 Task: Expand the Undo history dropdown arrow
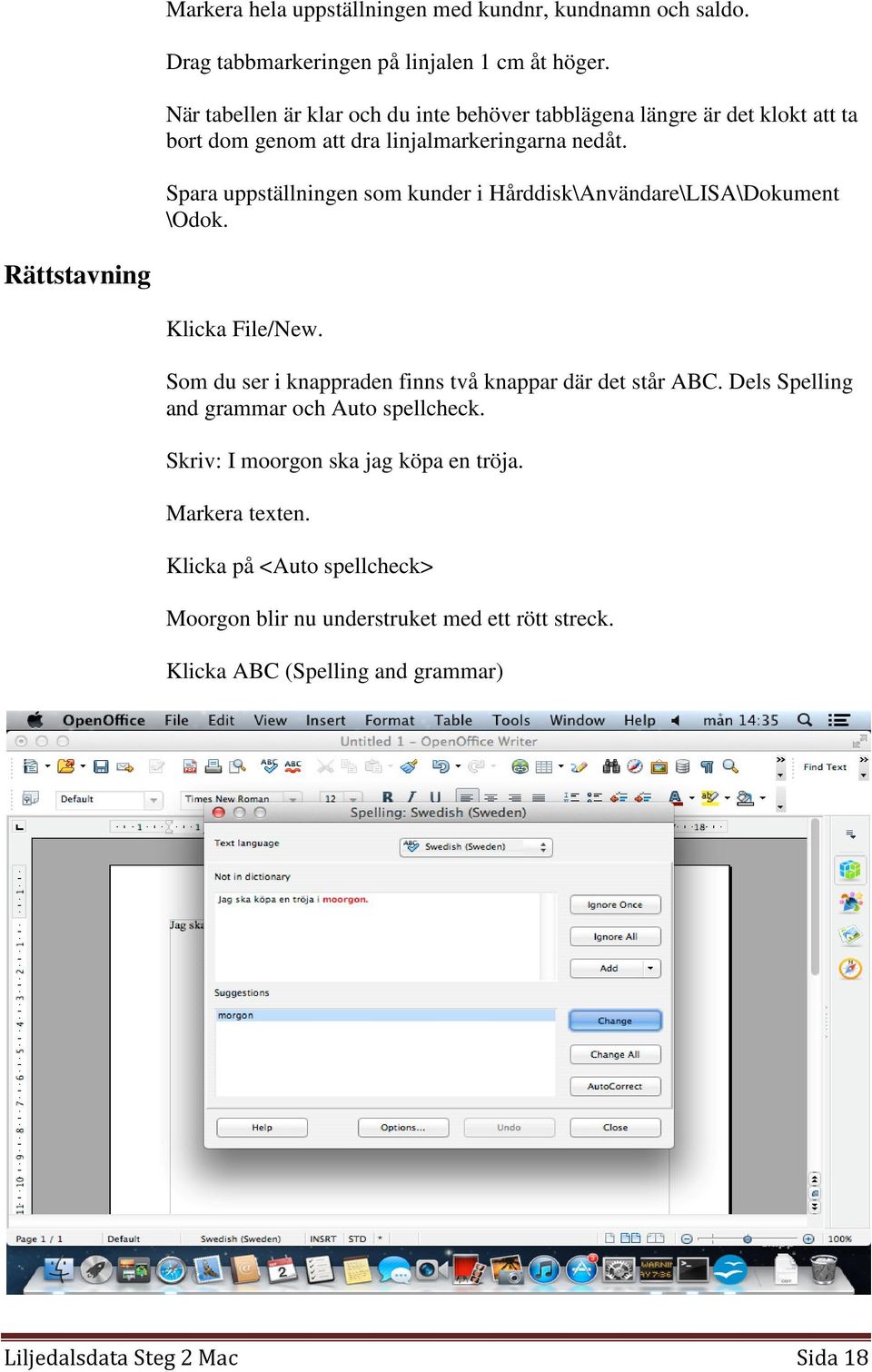[x=458, y=767]
